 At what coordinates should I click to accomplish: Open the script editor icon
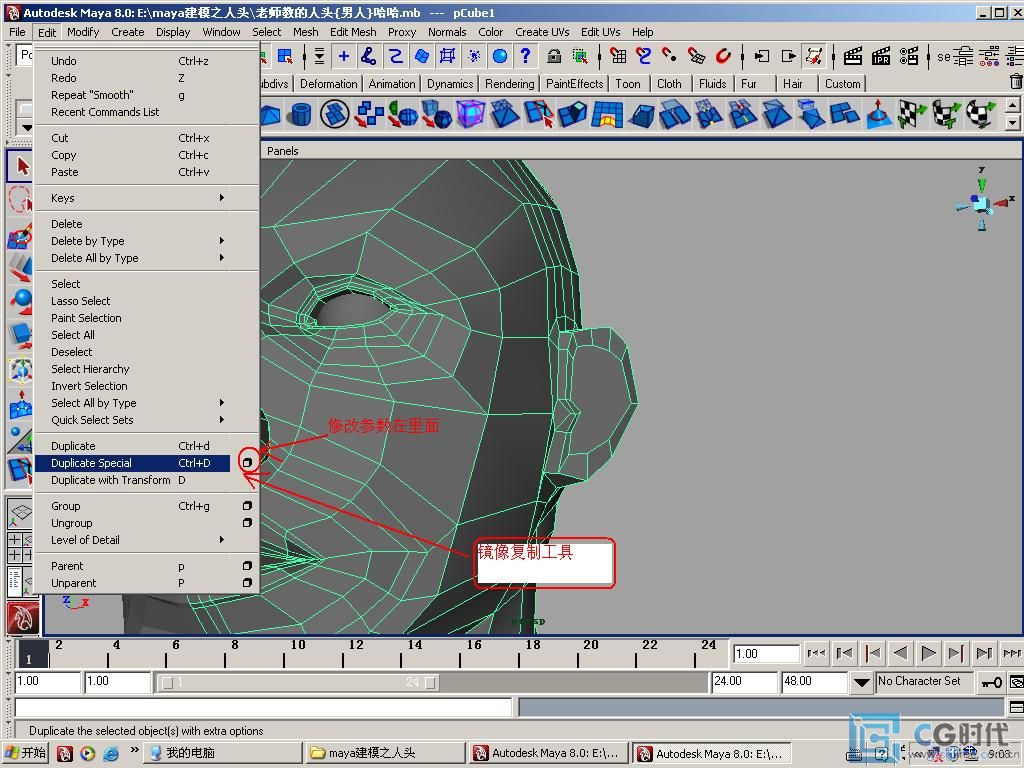pos(1016,707)
